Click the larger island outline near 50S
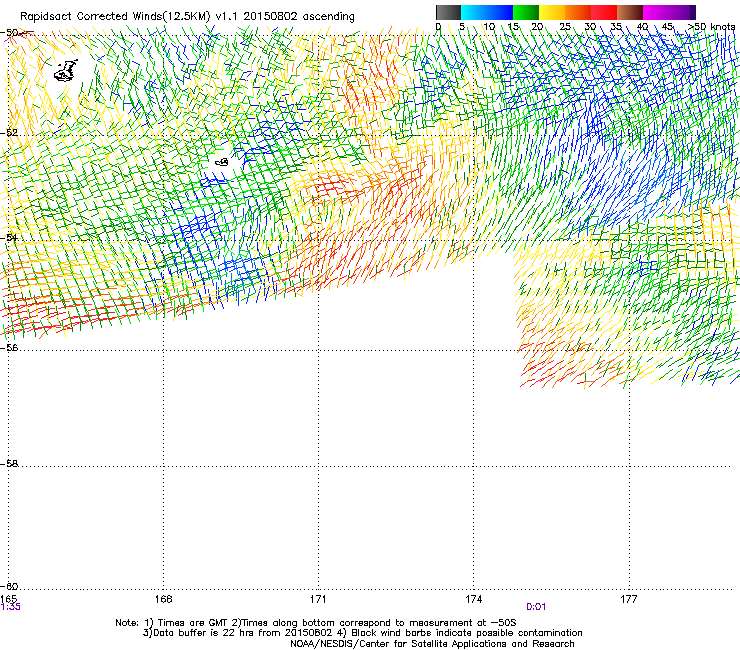740x650 pixels. pyautogui.click(x=66, y=70)
